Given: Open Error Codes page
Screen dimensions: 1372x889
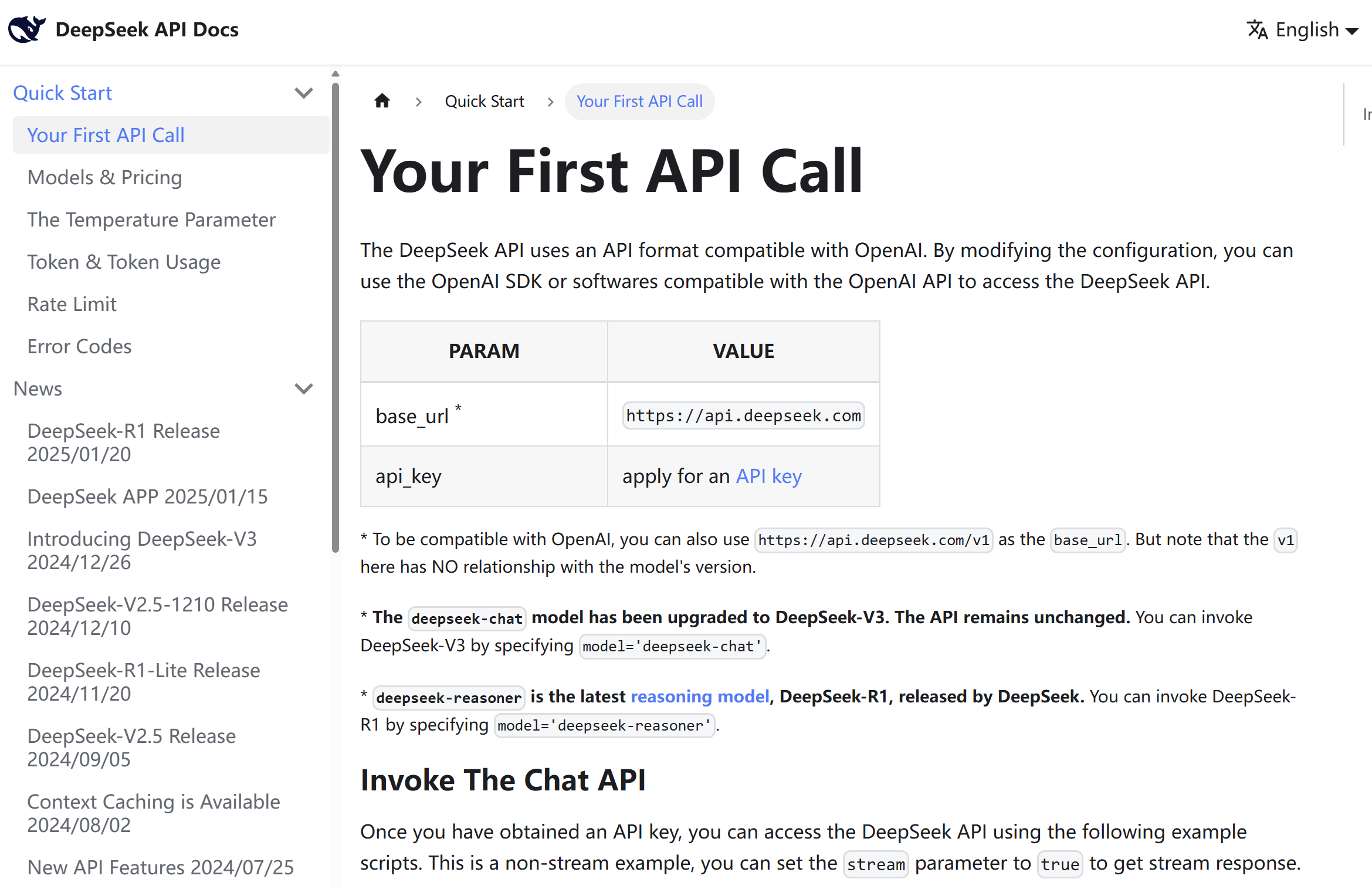Looking at the screenshot, I should point(79,346).
